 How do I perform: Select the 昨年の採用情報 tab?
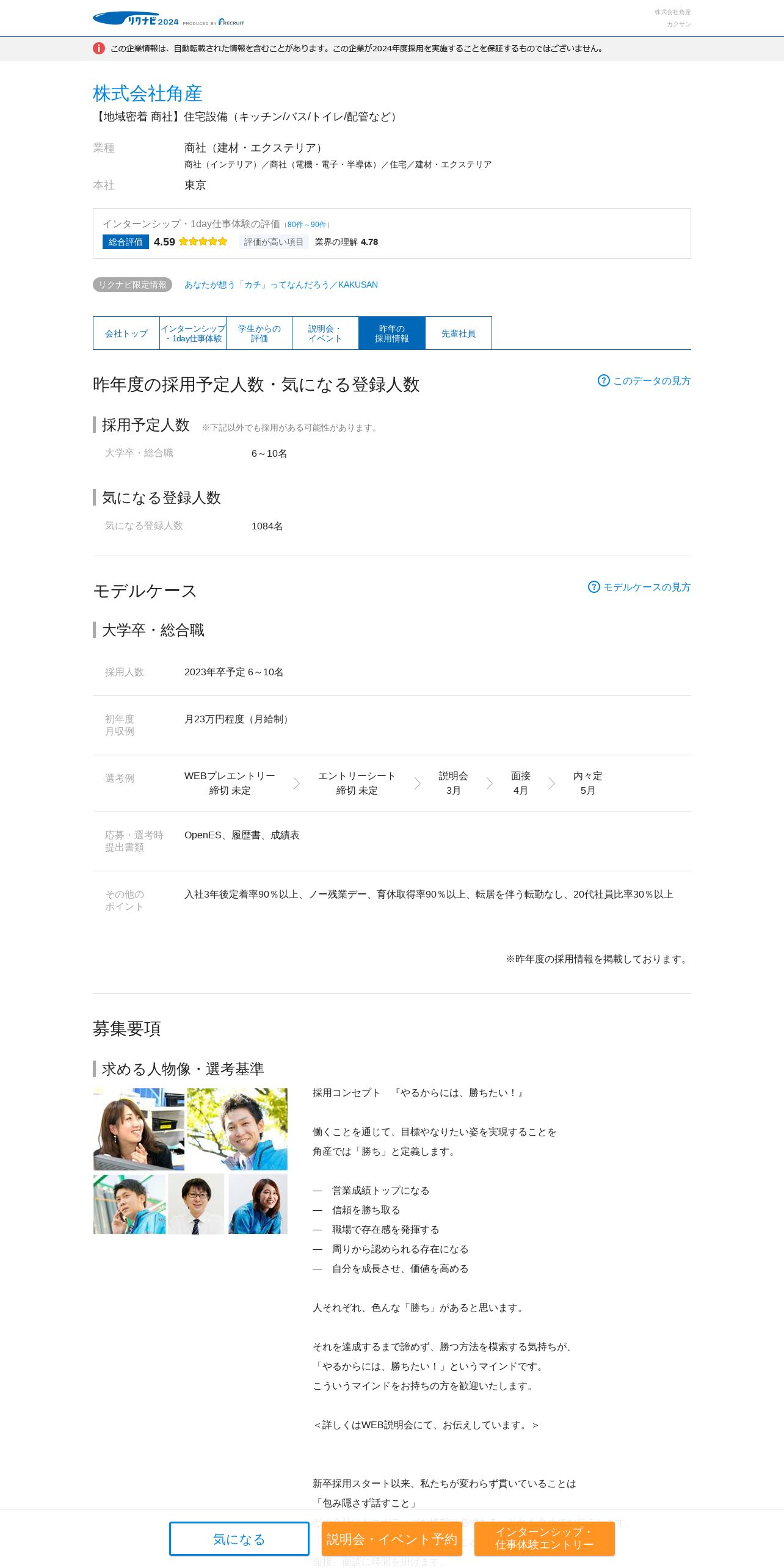point(392,333)
